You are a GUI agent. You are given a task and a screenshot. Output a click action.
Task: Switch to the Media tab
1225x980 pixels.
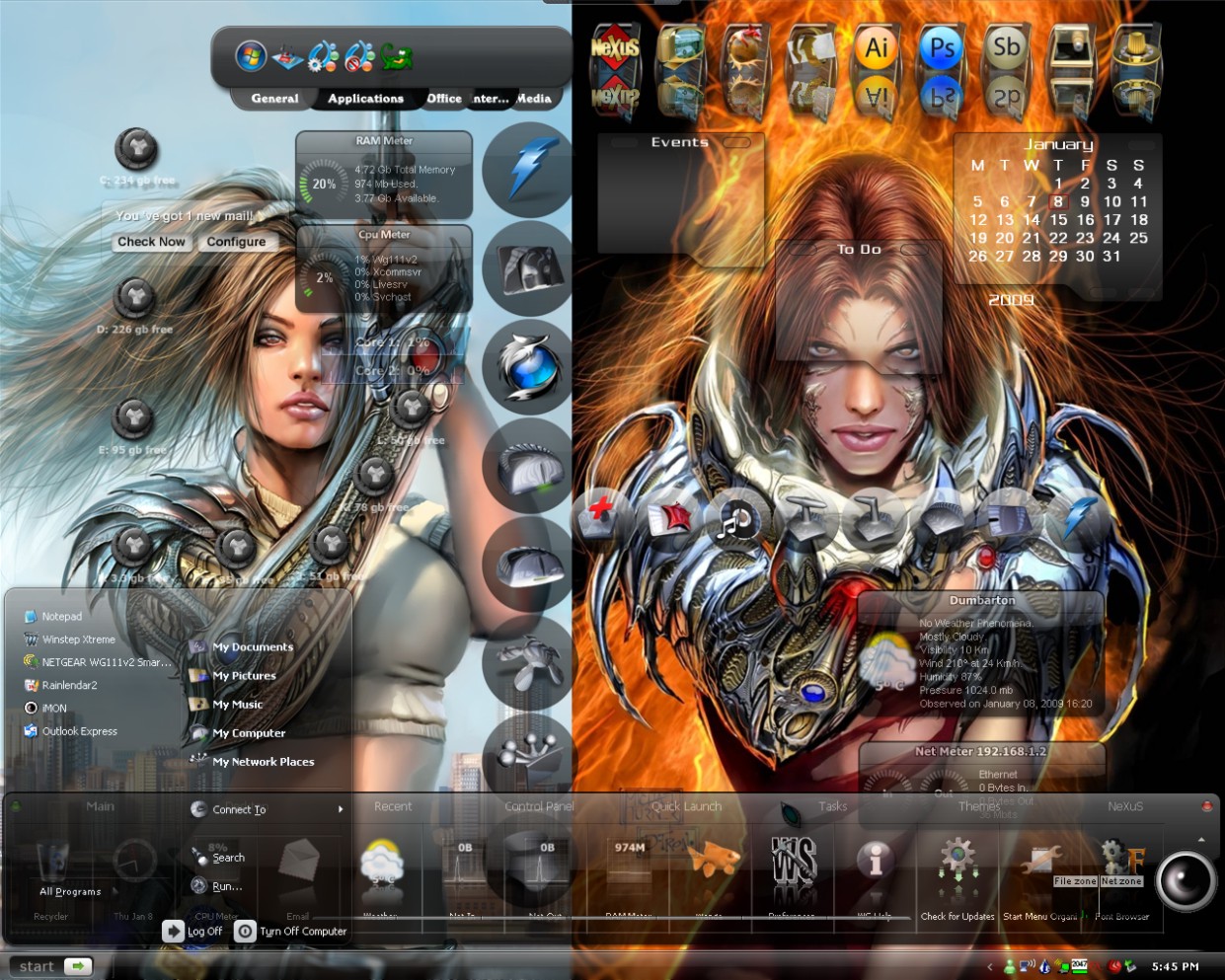click(534, 99)
